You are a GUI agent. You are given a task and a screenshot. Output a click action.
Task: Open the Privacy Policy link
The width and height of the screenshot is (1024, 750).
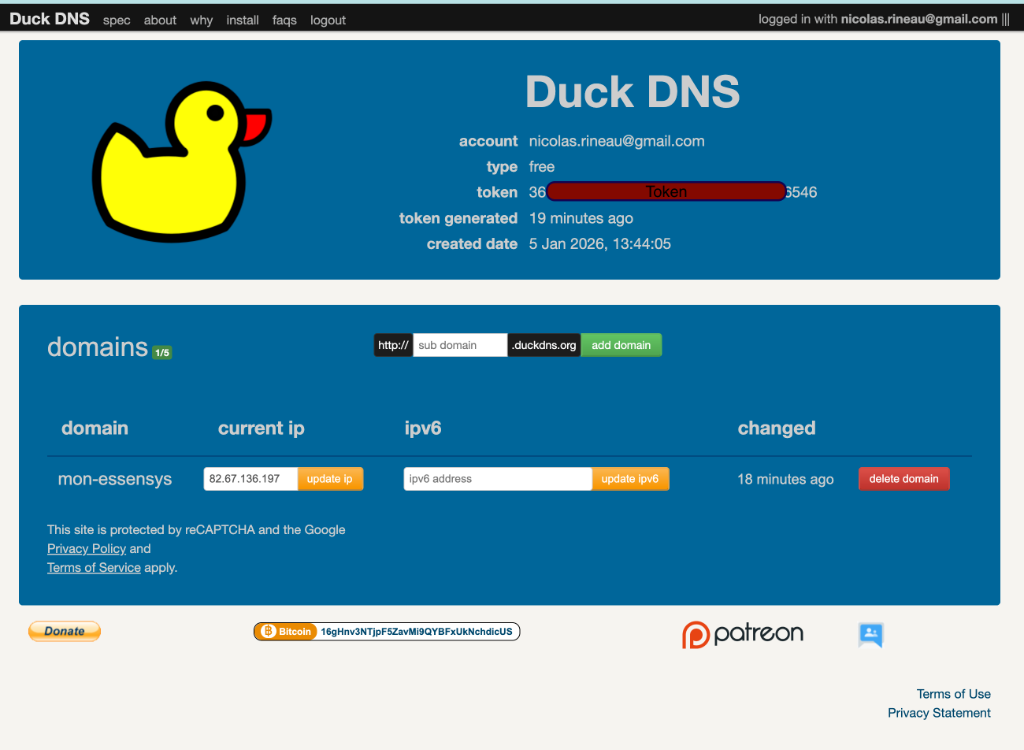point(86,548)
